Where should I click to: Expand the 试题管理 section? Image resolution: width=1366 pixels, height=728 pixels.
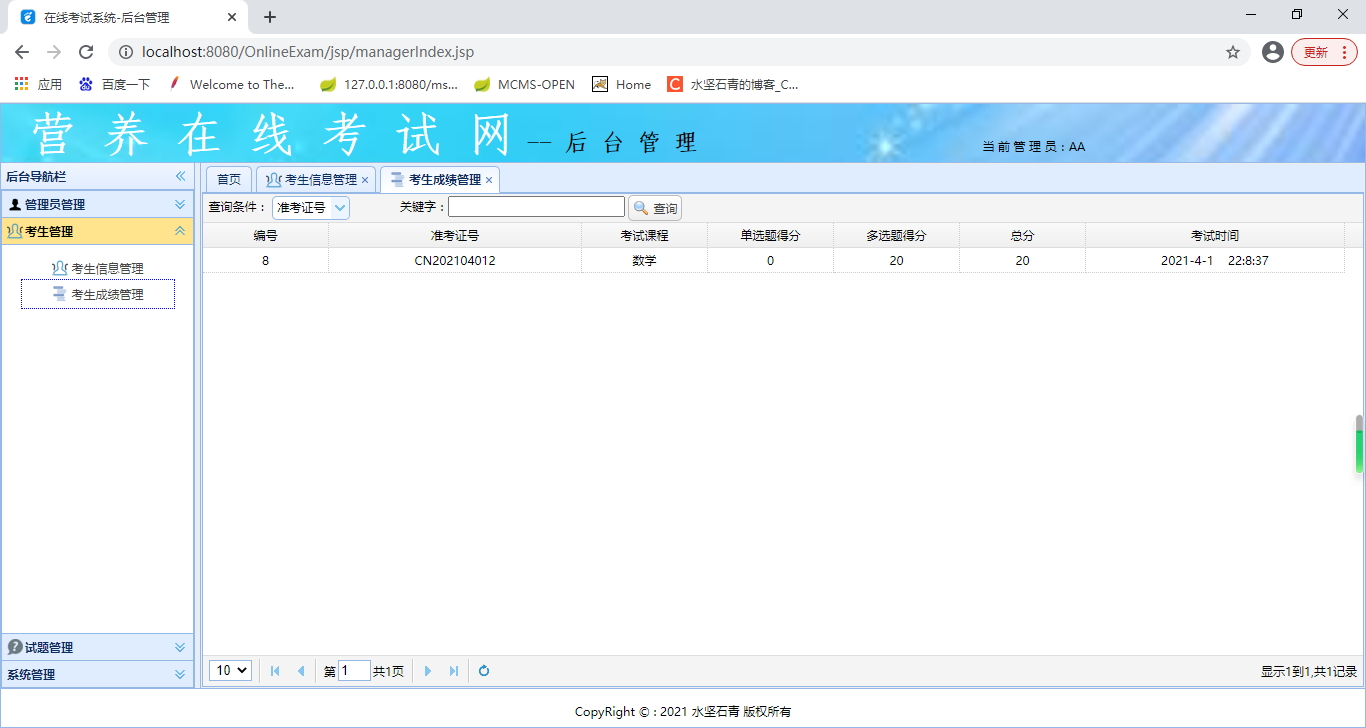180,646
